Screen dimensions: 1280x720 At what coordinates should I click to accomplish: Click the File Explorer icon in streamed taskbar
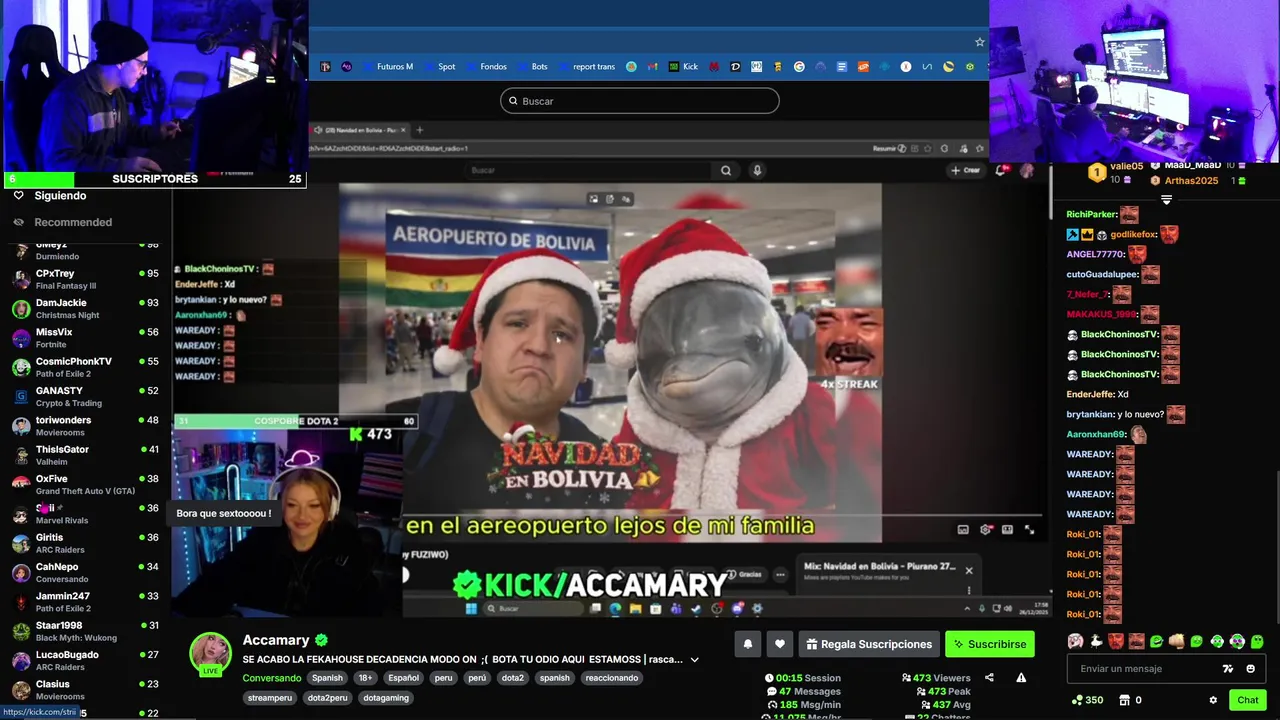pyautogui.click(x=635, y=608)
